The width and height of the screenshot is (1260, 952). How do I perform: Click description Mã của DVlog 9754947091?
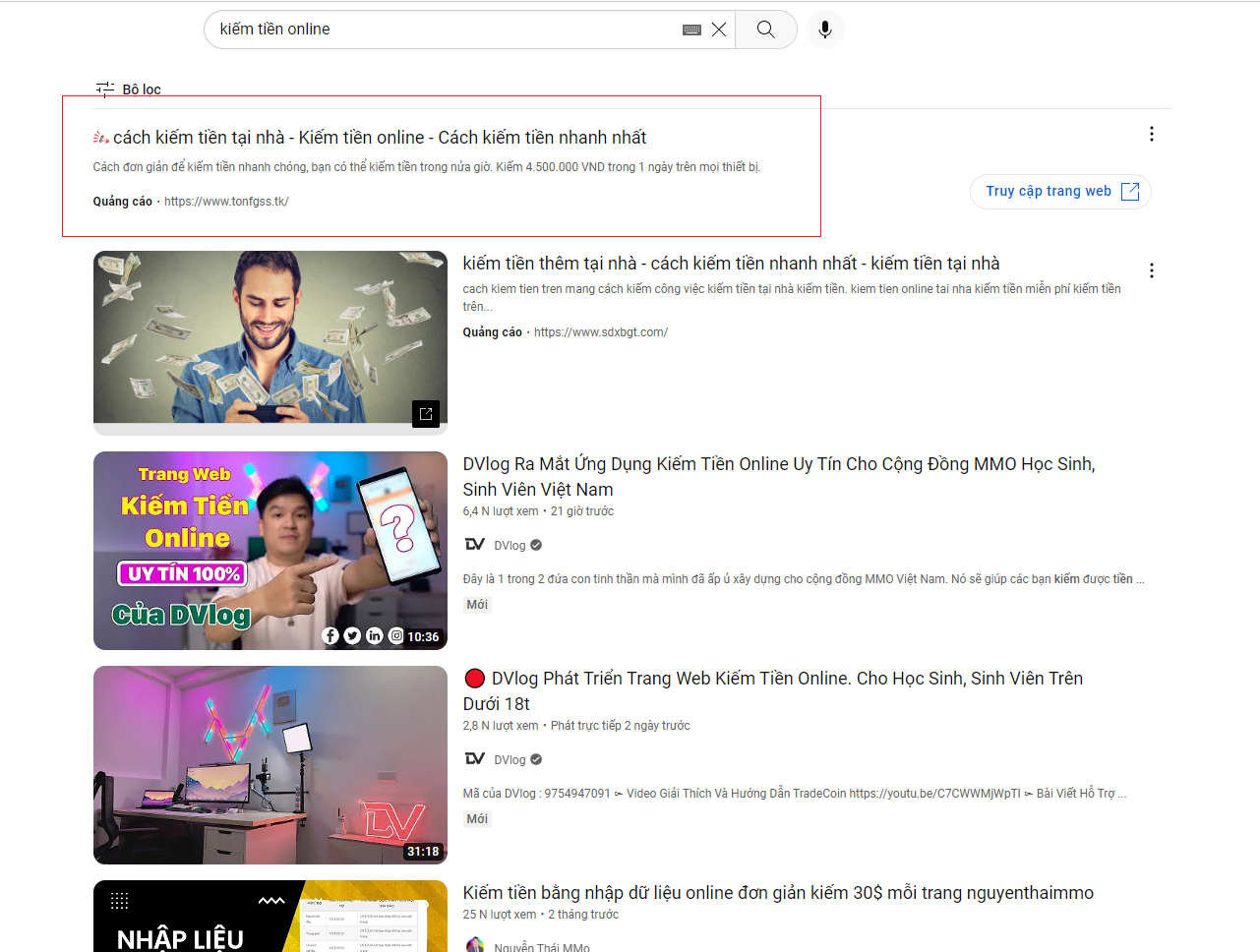[x=795, y=794]
